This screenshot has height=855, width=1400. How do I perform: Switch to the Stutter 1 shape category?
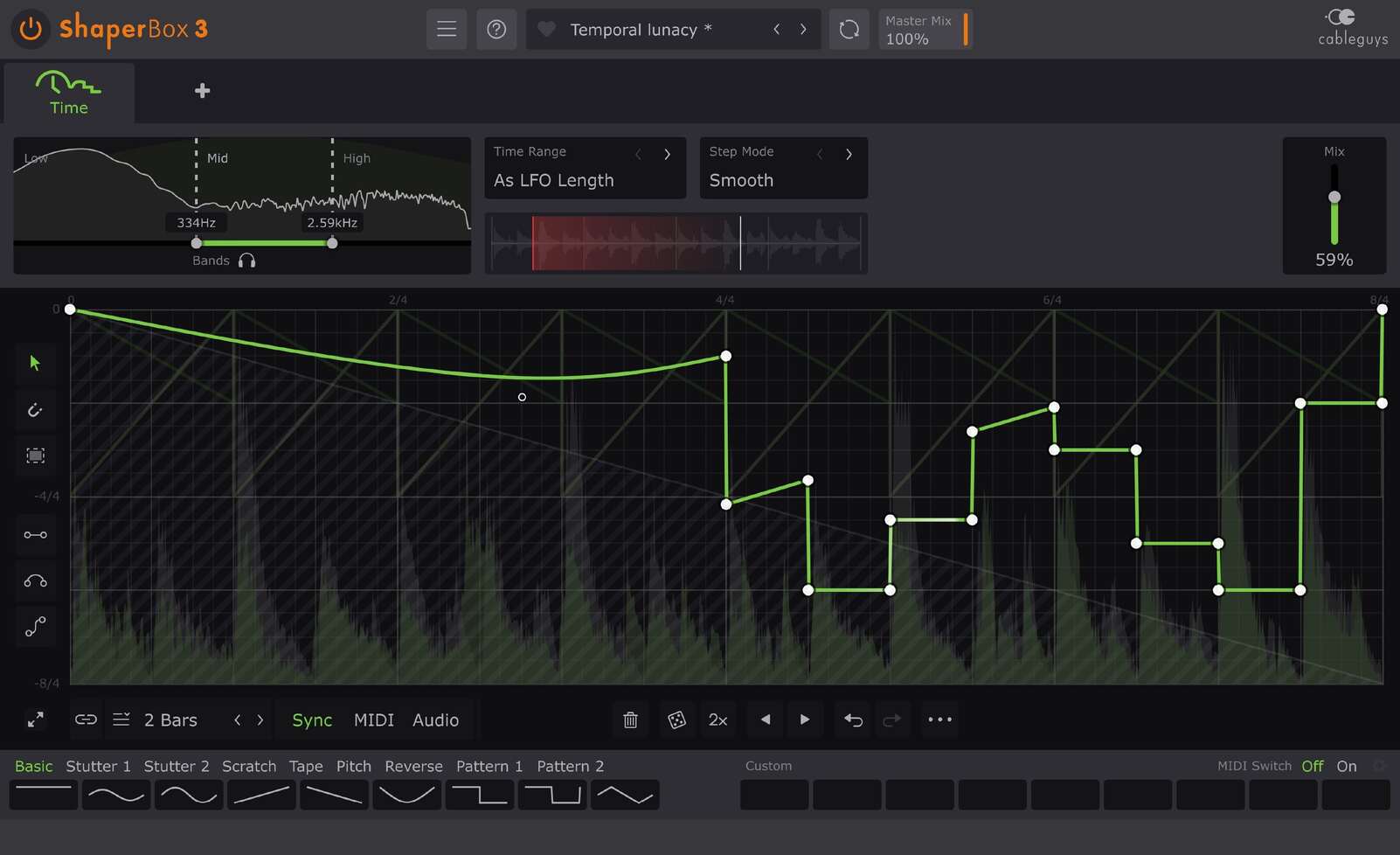point(98,766)
